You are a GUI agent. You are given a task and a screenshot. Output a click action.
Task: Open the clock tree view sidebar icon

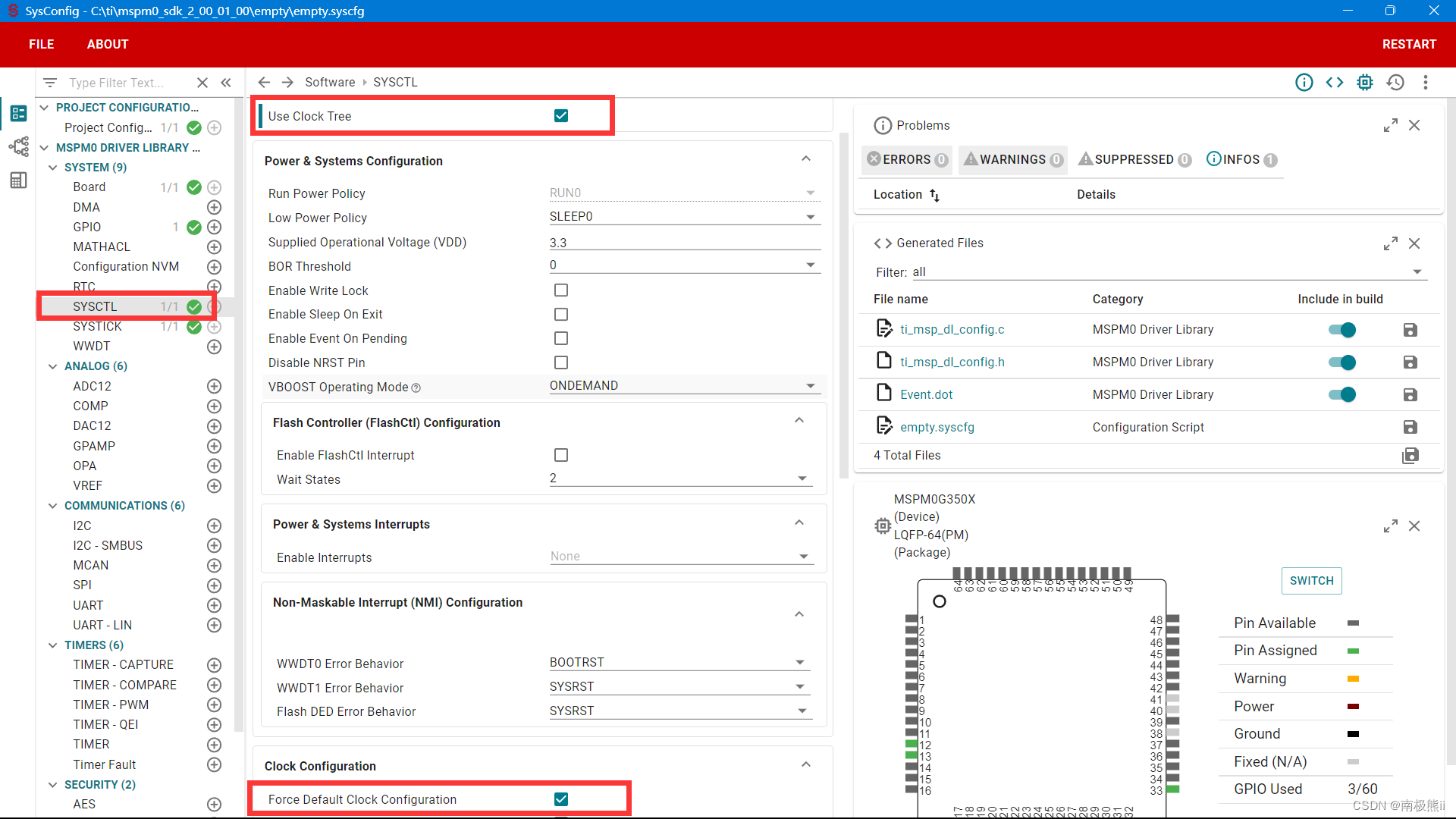tap(19, 146)
